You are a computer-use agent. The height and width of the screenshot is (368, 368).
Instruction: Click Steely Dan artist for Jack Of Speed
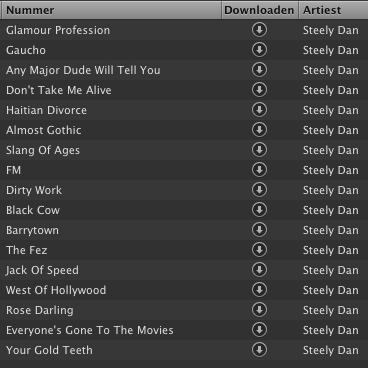331,270
